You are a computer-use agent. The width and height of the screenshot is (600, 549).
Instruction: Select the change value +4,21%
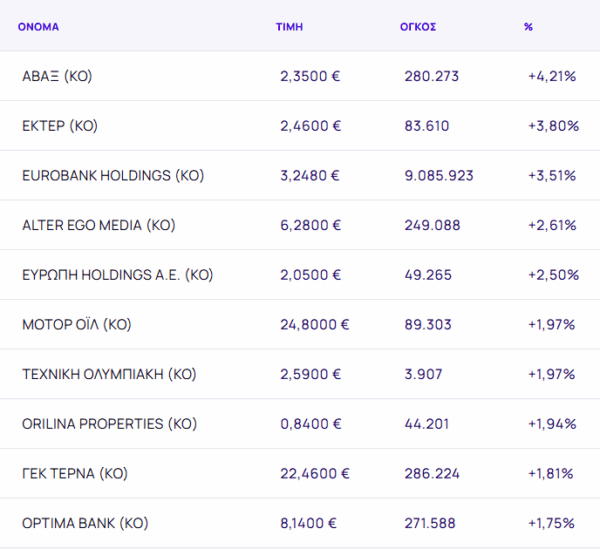552,76
